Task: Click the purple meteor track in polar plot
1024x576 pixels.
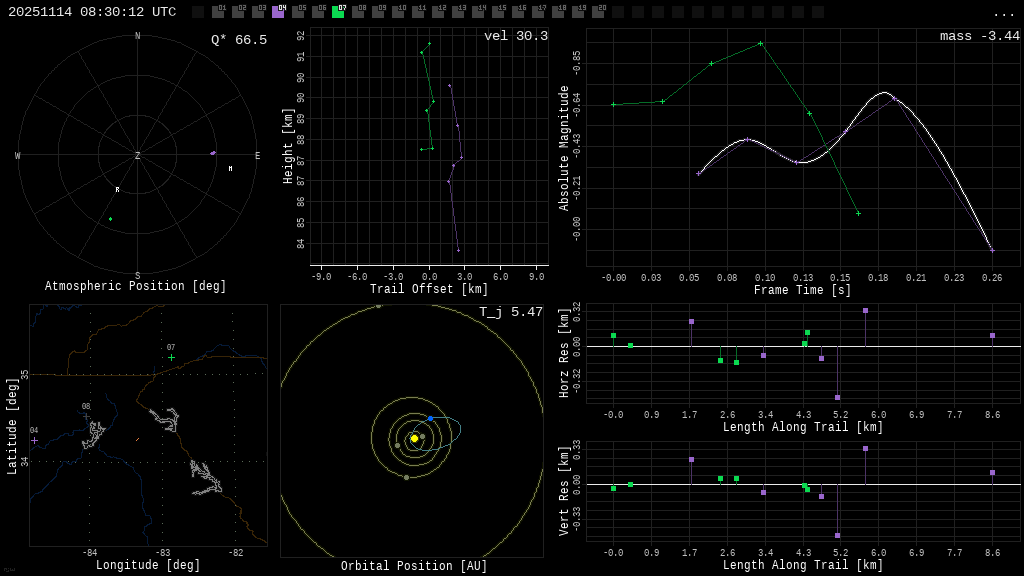Action: [x=213, y=153]
